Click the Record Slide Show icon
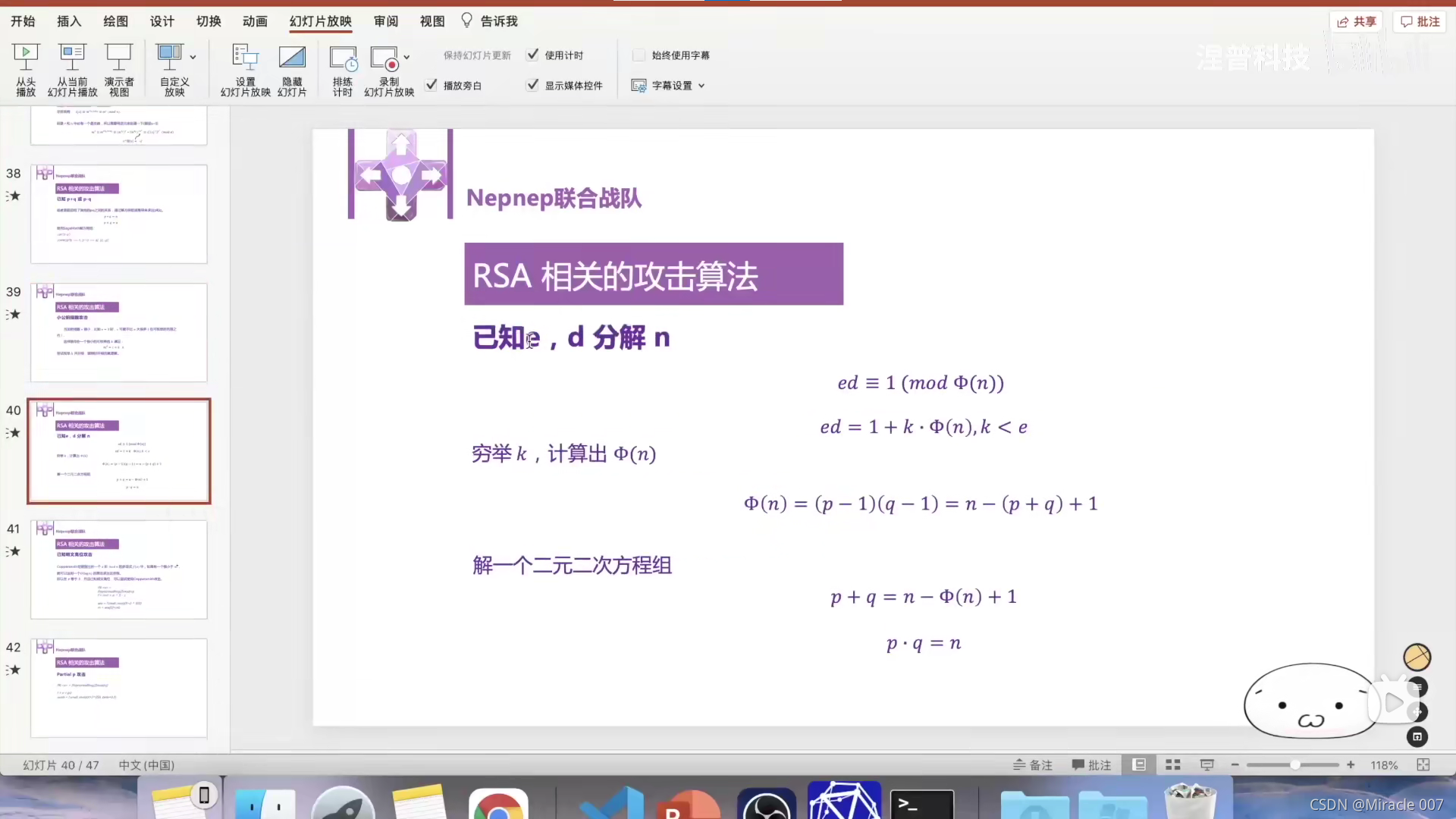 pos(384,58)
